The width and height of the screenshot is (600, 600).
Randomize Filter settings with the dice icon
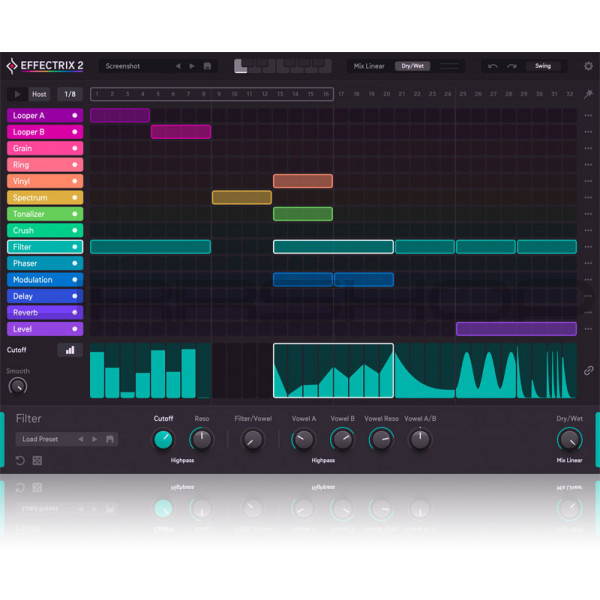[37, 460]
